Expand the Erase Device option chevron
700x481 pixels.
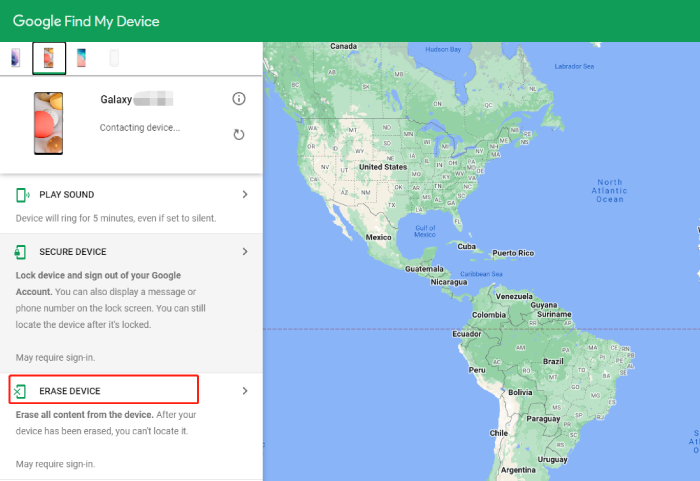pos(245,391)
